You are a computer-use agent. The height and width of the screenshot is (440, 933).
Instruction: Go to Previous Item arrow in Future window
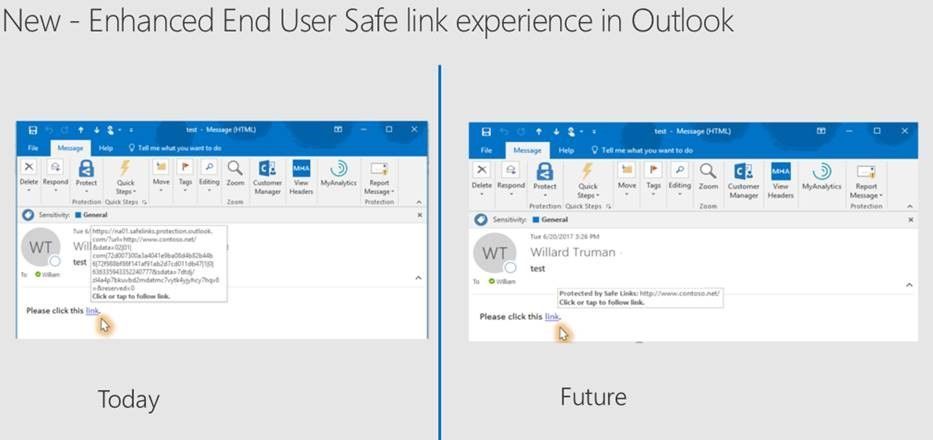[x=538, y=132]
